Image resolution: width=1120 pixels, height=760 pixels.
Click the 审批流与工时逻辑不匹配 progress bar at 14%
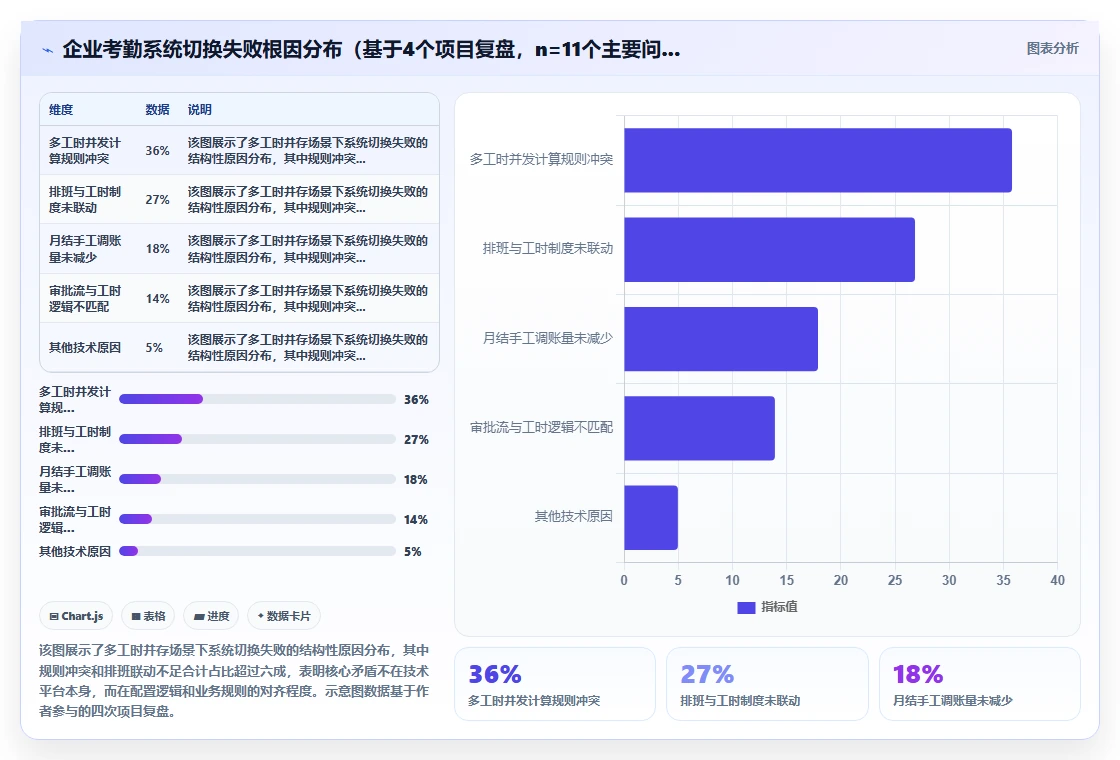[257, 519]
